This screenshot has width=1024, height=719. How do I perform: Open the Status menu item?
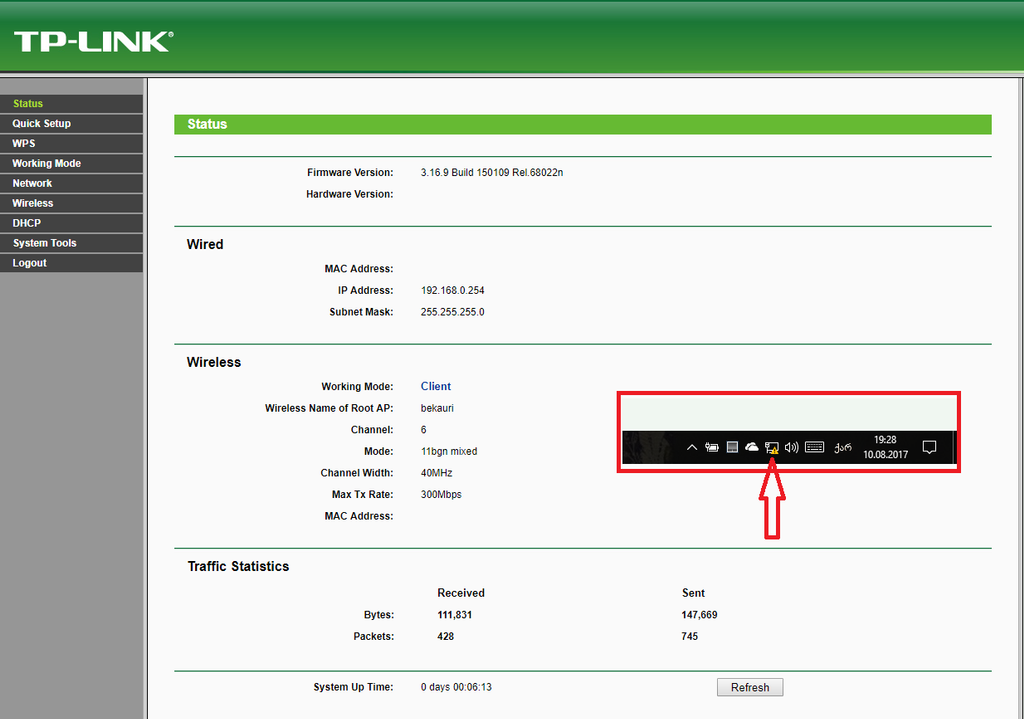click(x=71, y=104)
